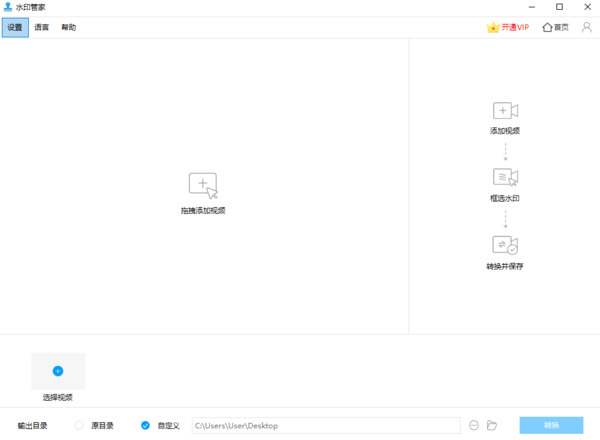Select the 自定义 radio button
This screenshot has height=440, width=600.
[145, 425]
